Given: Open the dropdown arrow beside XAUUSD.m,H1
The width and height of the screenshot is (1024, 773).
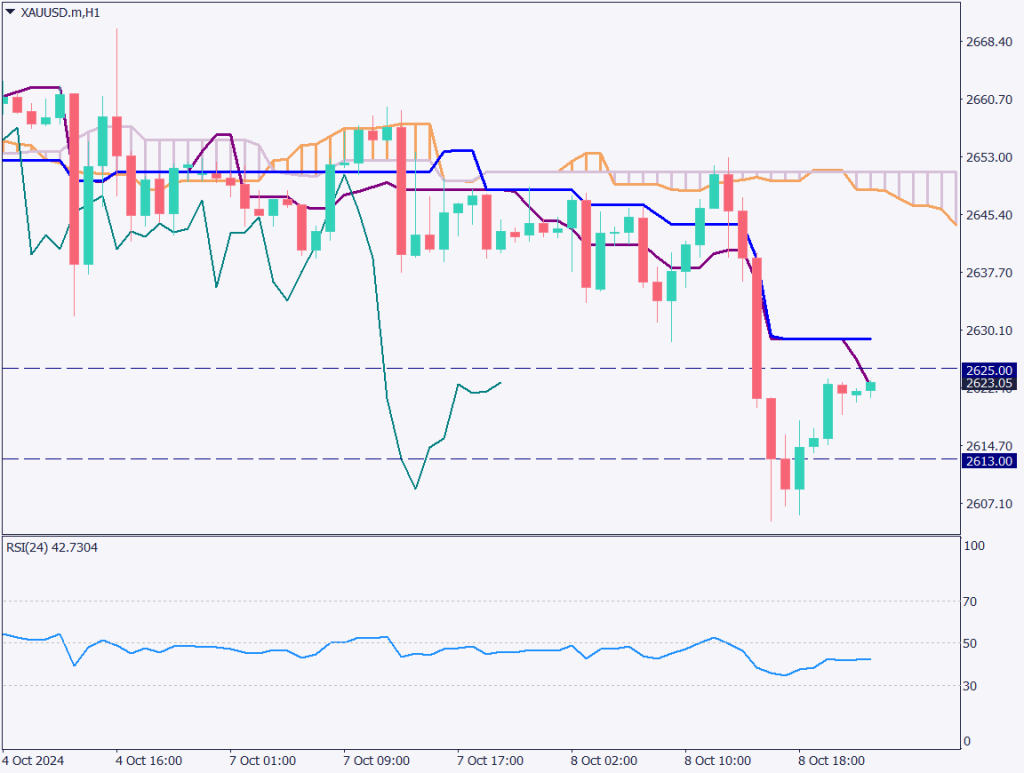Looking at the screenshot, I should click(10, 12).
